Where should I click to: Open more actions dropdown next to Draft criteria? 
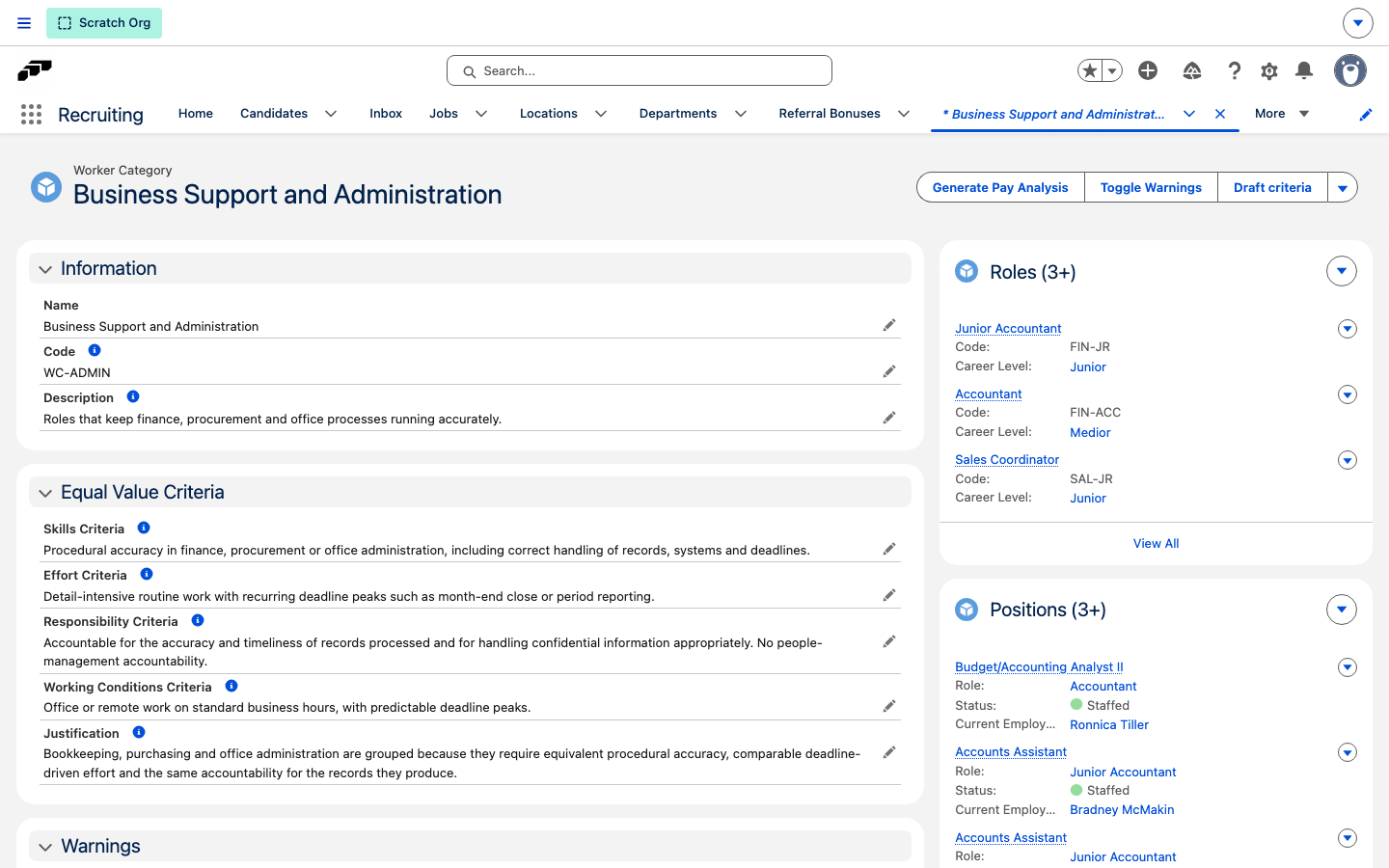pos(1343,188)
